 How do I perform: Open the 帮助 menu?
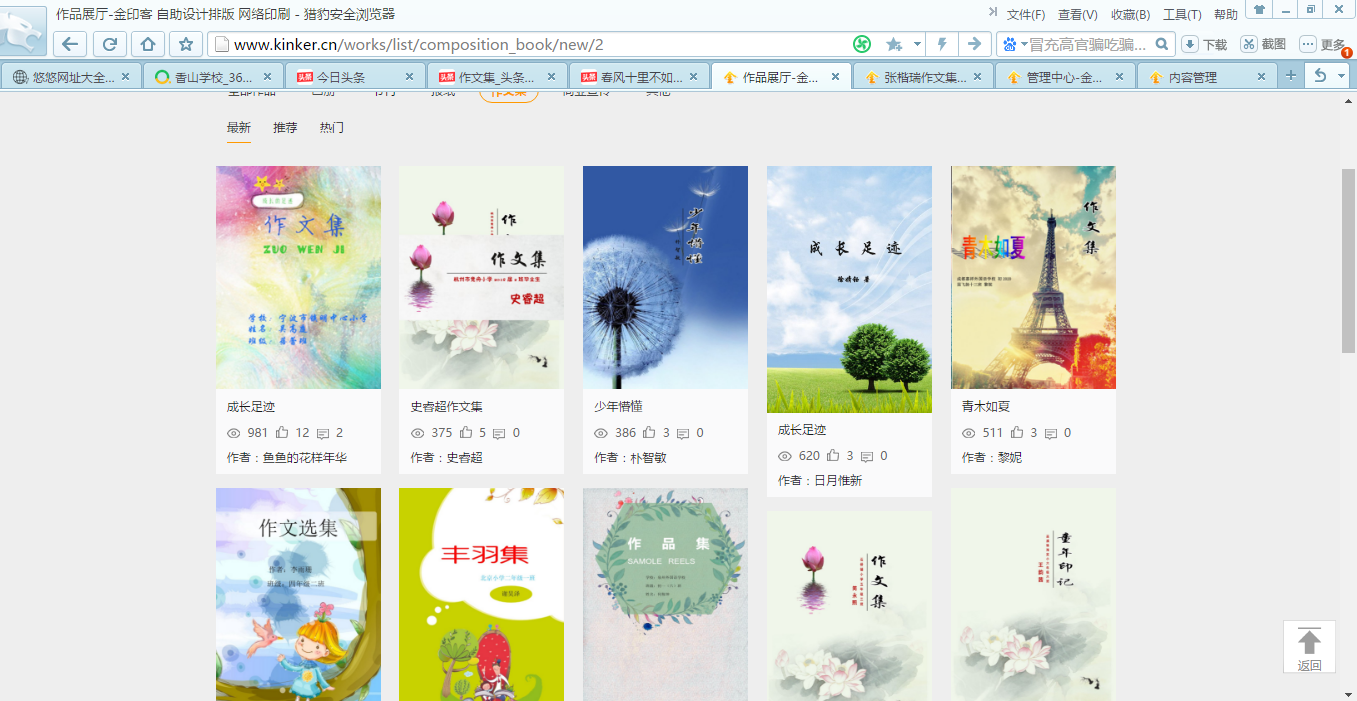coord(1225,15)
